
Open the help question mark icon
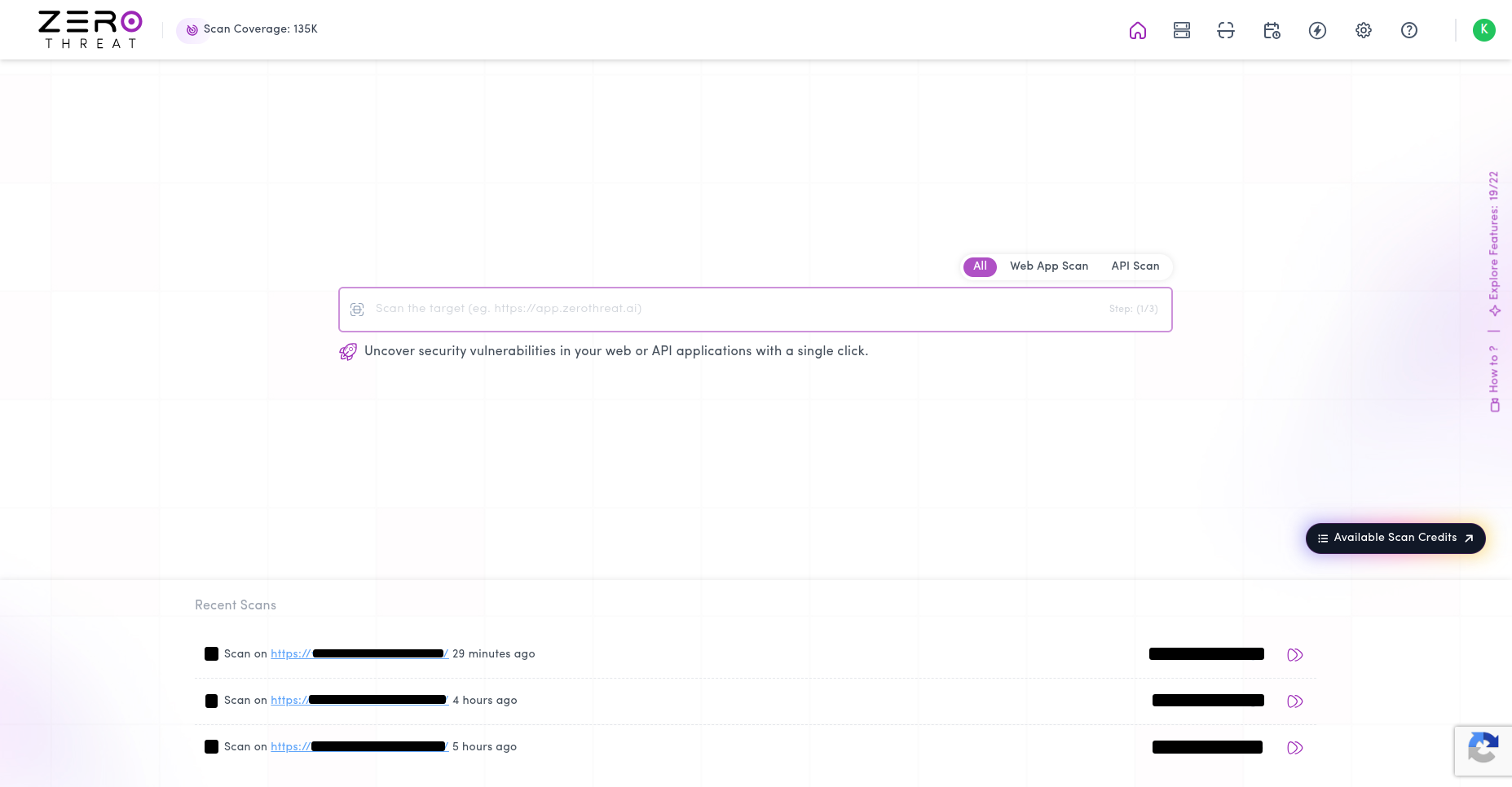tap(1409, 30)
